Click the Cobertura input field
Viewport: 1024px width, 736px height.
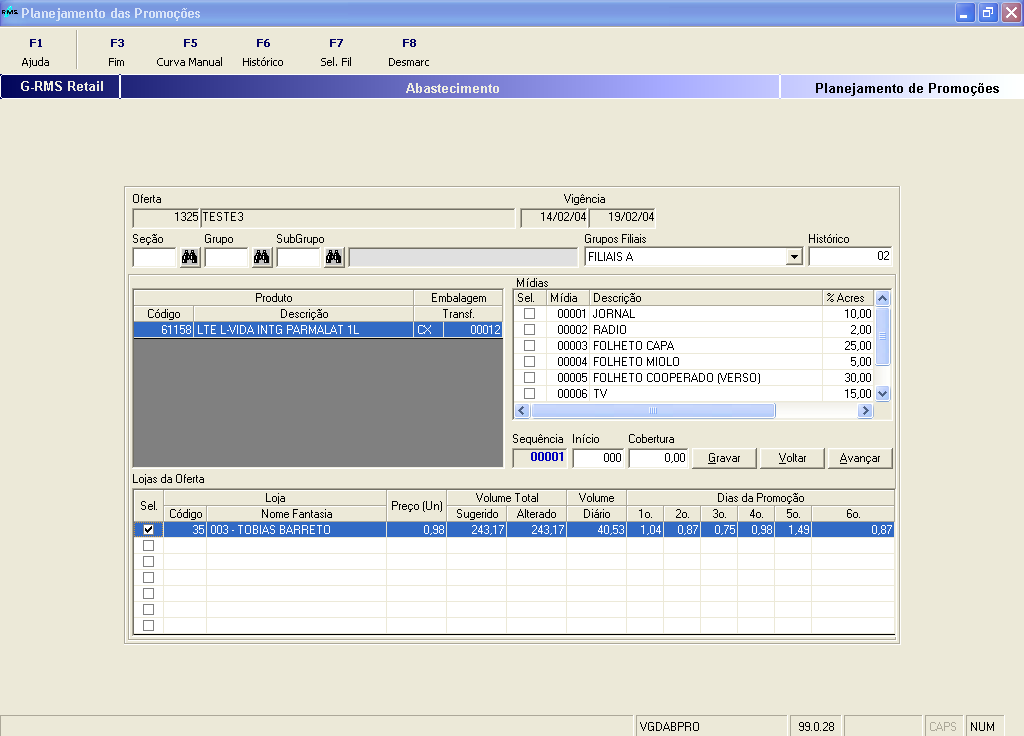[x=658, y=458]
